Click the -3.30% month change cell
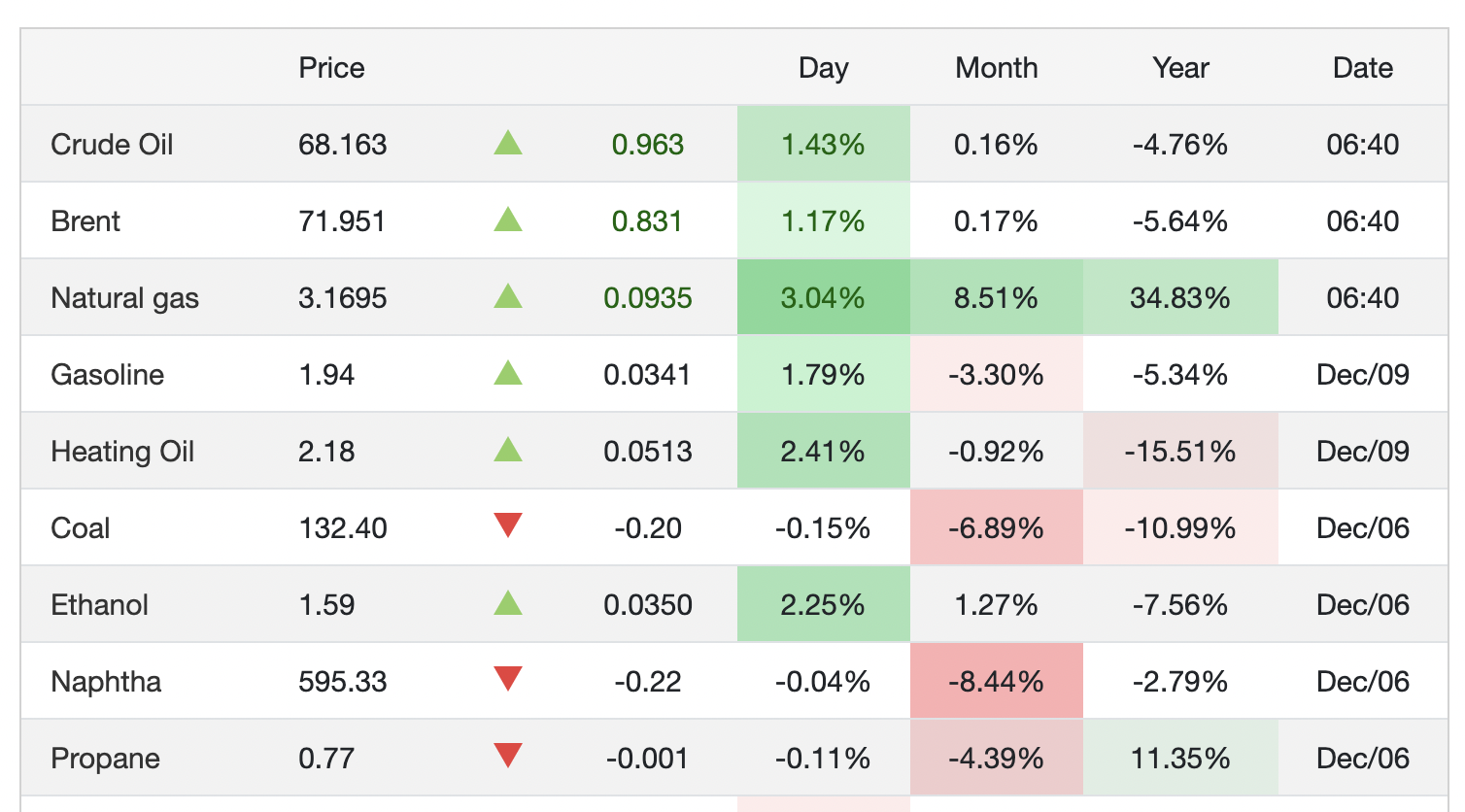The image size is (1465, 812). coord(996,374)
